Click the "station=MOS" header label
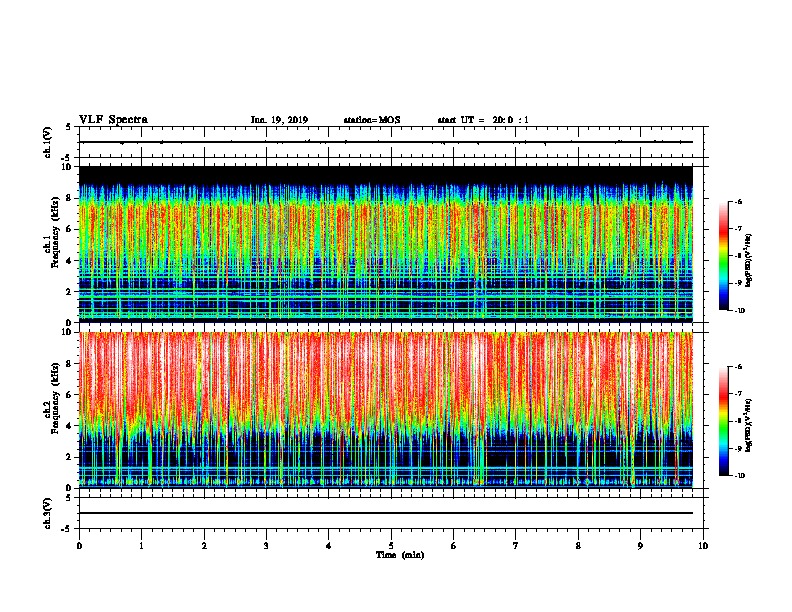792x612 pixels. [372, 120]
